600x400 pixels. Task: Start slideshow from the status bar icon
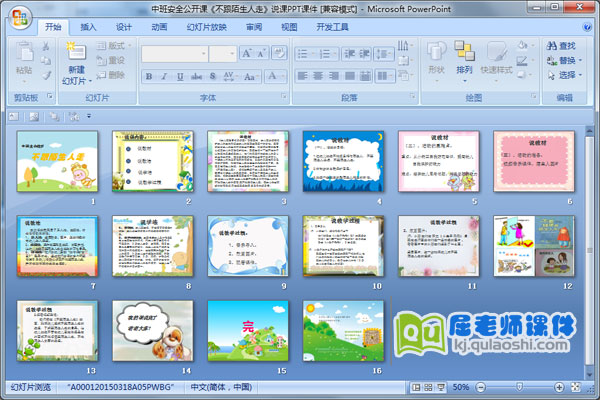pyautogui.click(x=440, y=386)
